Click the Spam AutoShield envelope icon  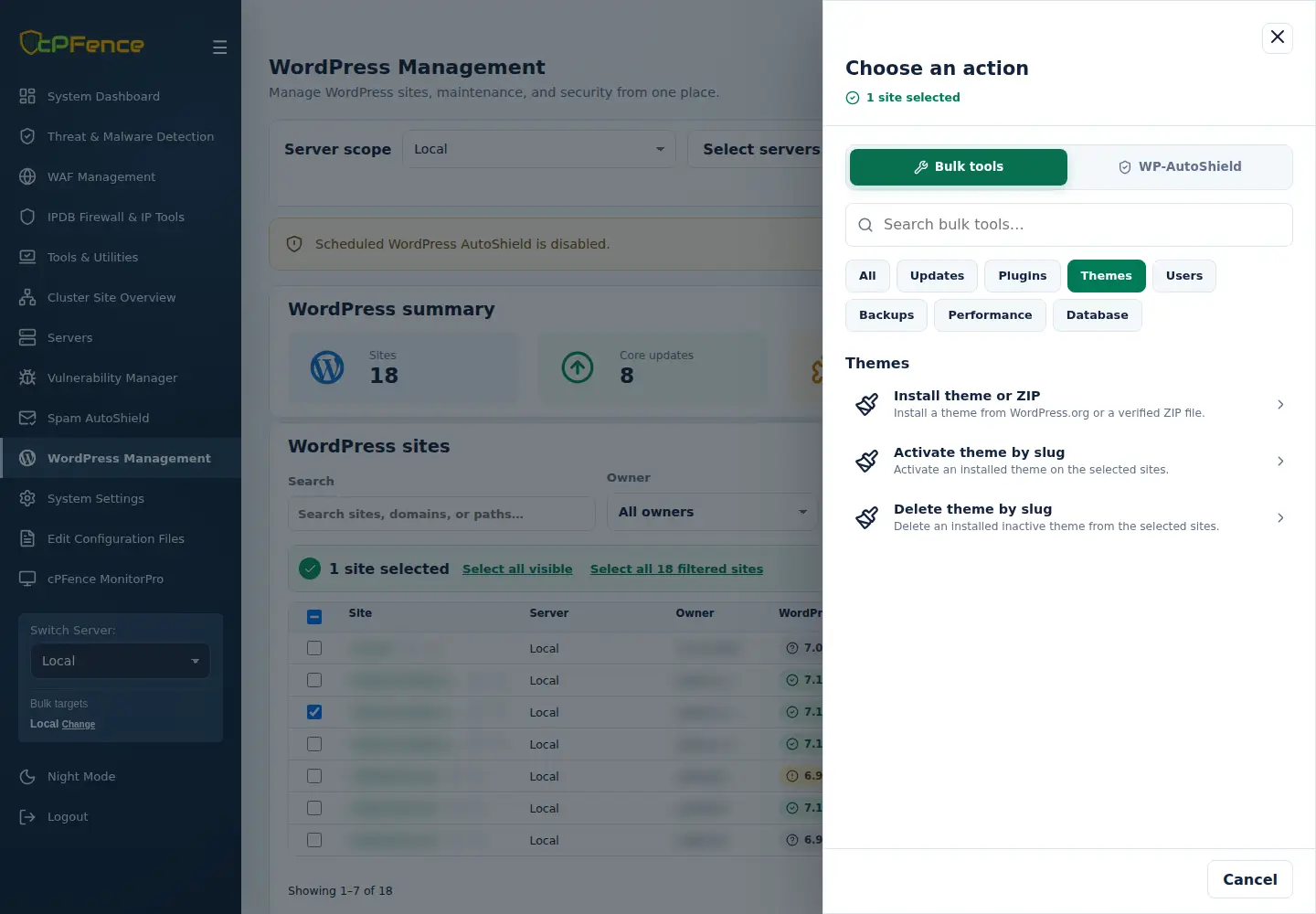click(27, 418)
